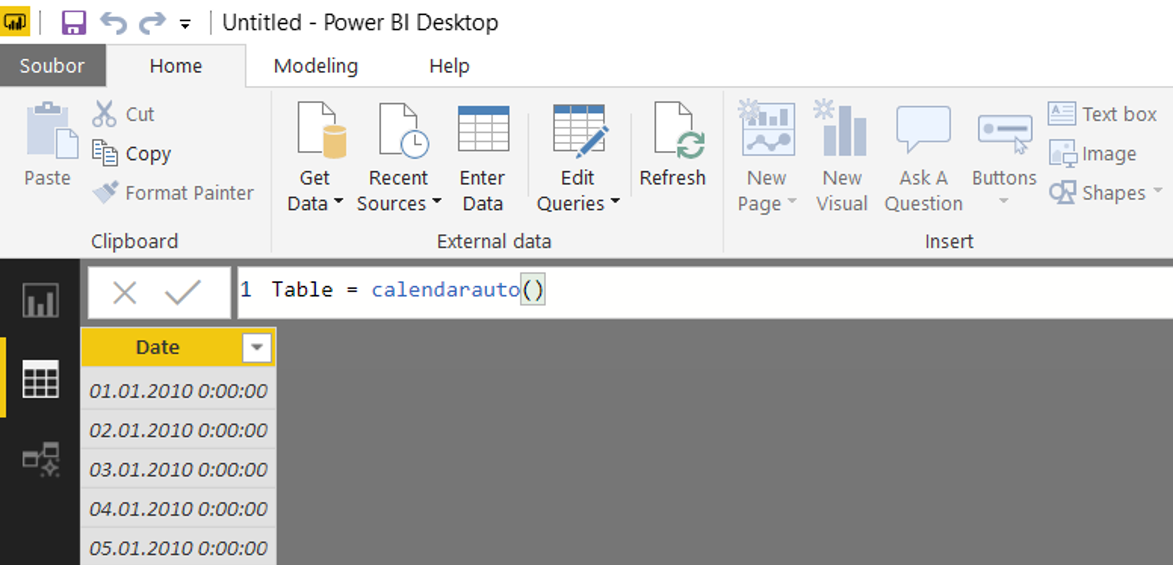Click the Format Painter text label
This screenshot has width=1173, height=565.
[x=190, y=193]
